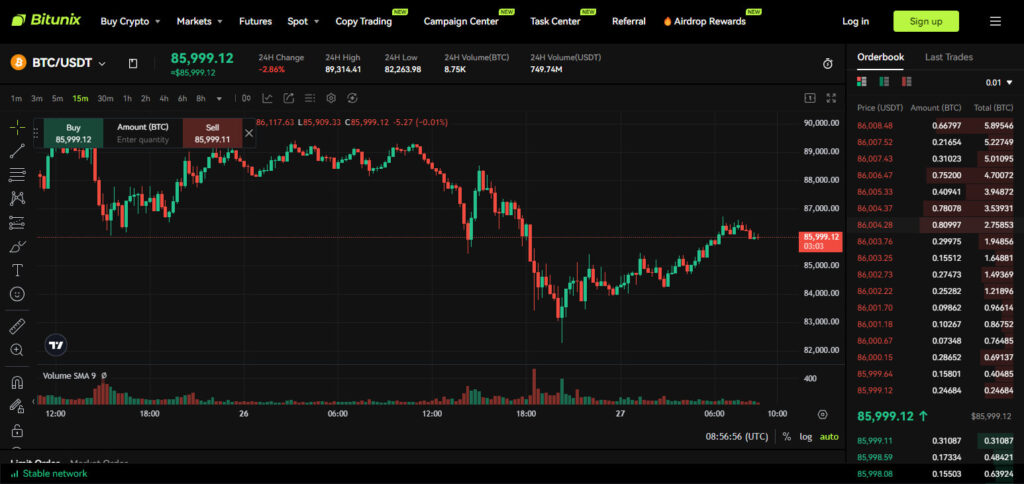Open the Buy Crypto dropdown menu
1024x484 pixels.
point(130,22)
